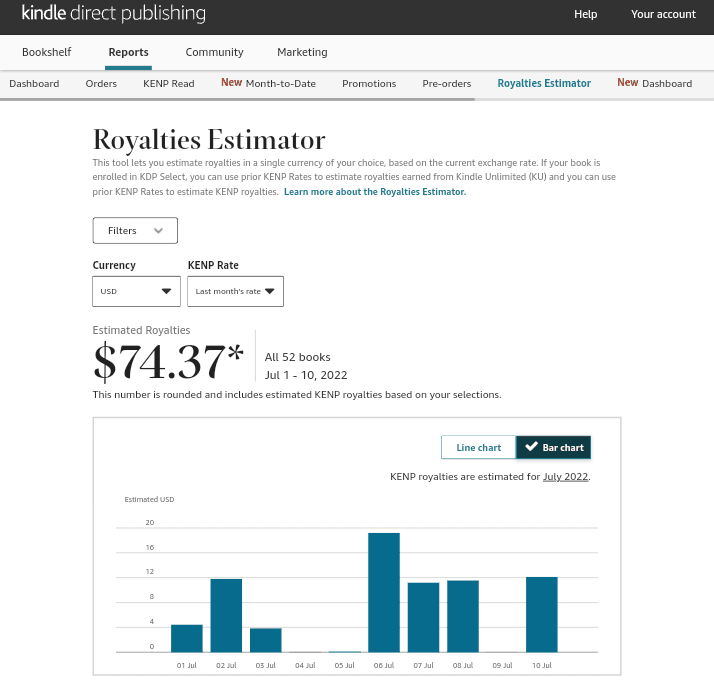Click the 01 Jul bar
Viewport: 714px width, 680px height.
pyautogui.click(x=187, y=639)
